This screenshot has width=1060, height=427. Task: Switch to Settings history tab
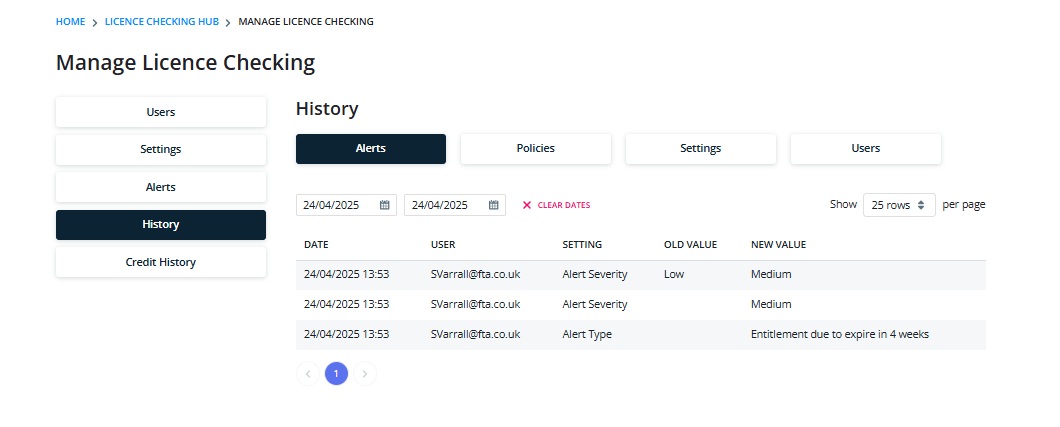point(700,149)
